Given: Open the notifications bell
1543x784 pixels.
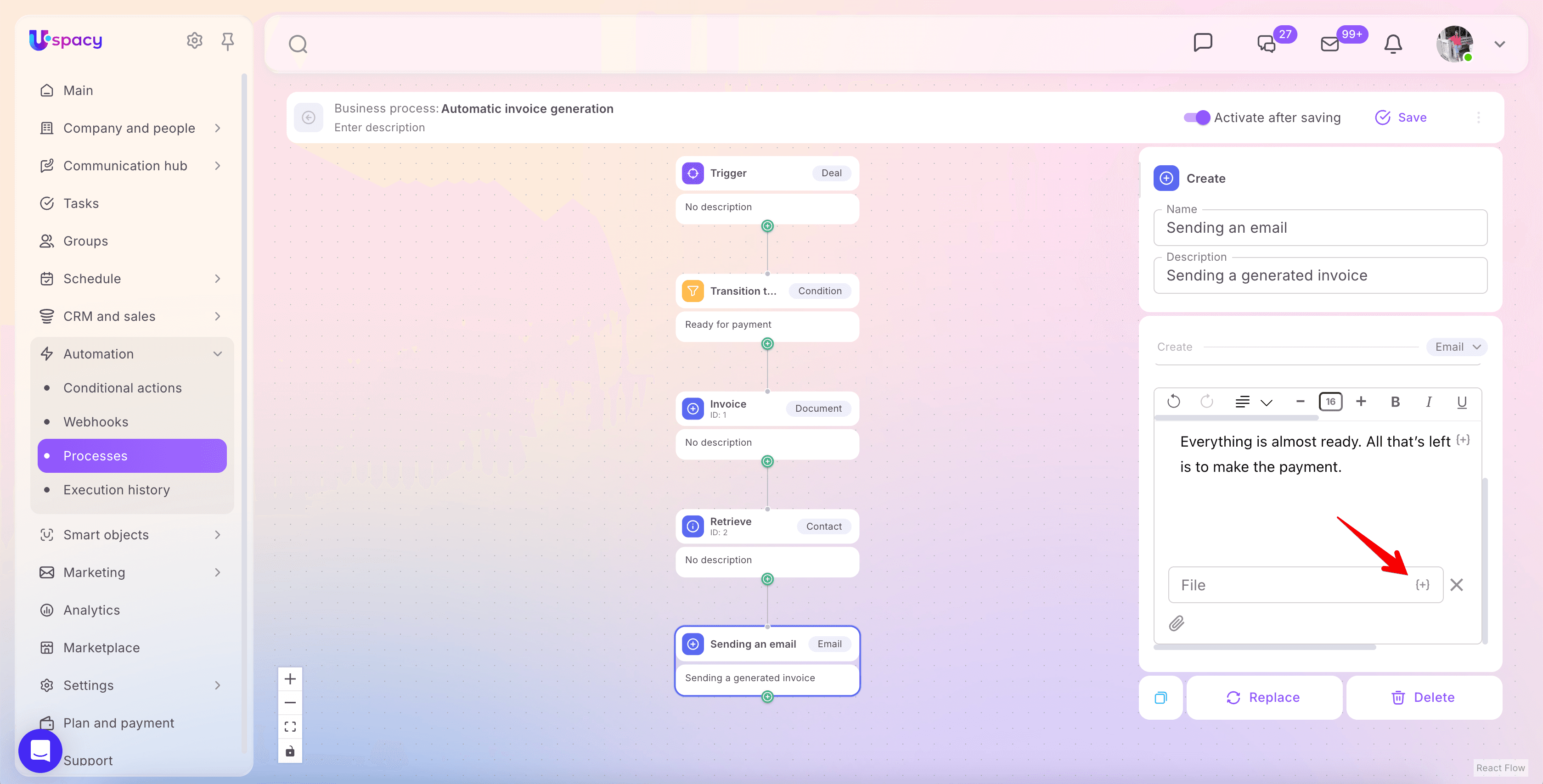Looking at the screenshot, I should click(1393, 44).
